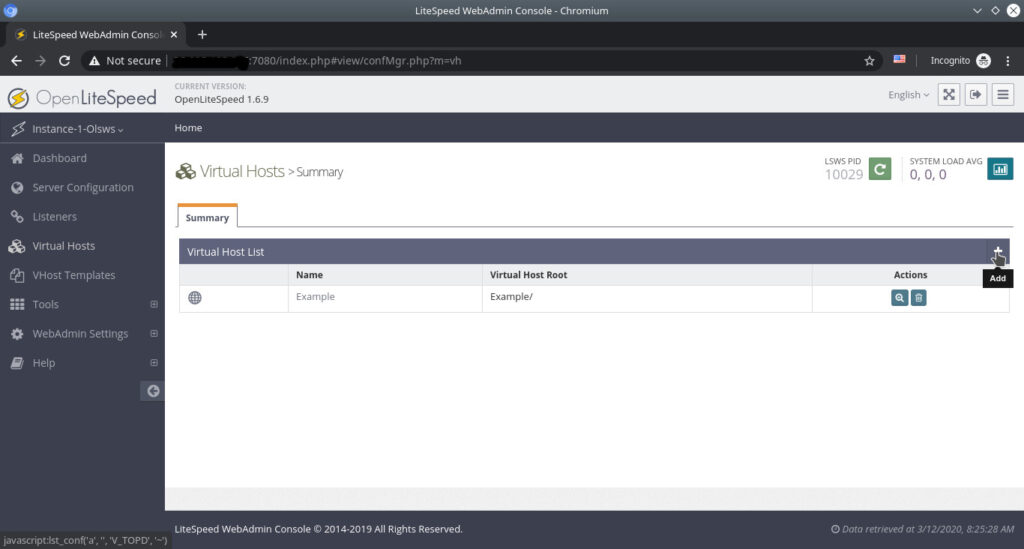Screen dimensions: 1024x549
Task: Add a new virtual host with the plus icon
Action: pyautogui.click(x=997, y=251)
